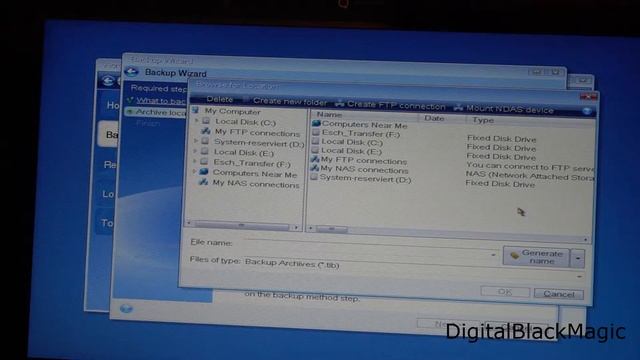Click What to back up wizard step link

coord(160,100)
